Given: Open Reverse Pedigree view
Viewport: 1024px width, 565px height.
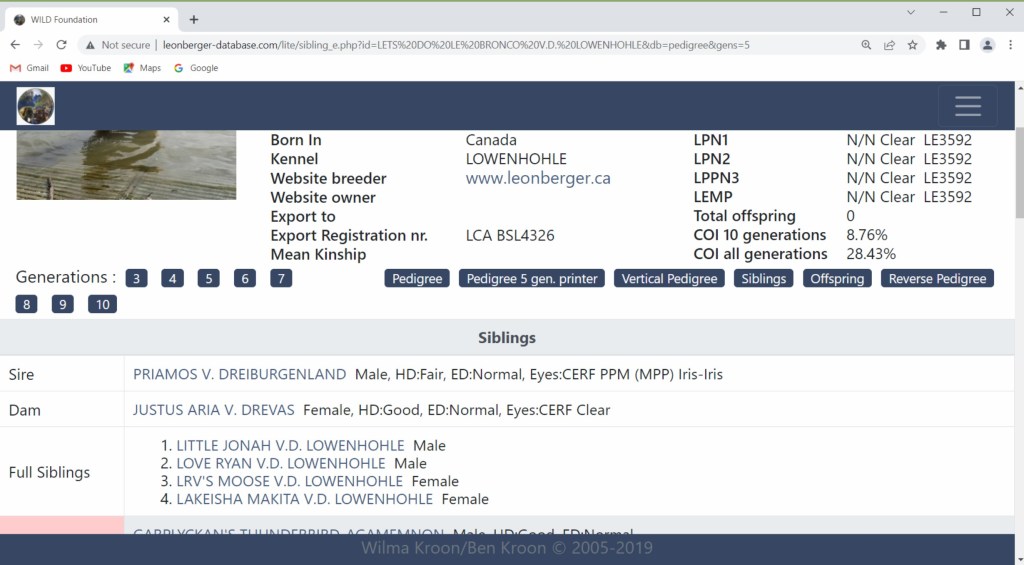Looking at the screenshot, I should point(937,279).
